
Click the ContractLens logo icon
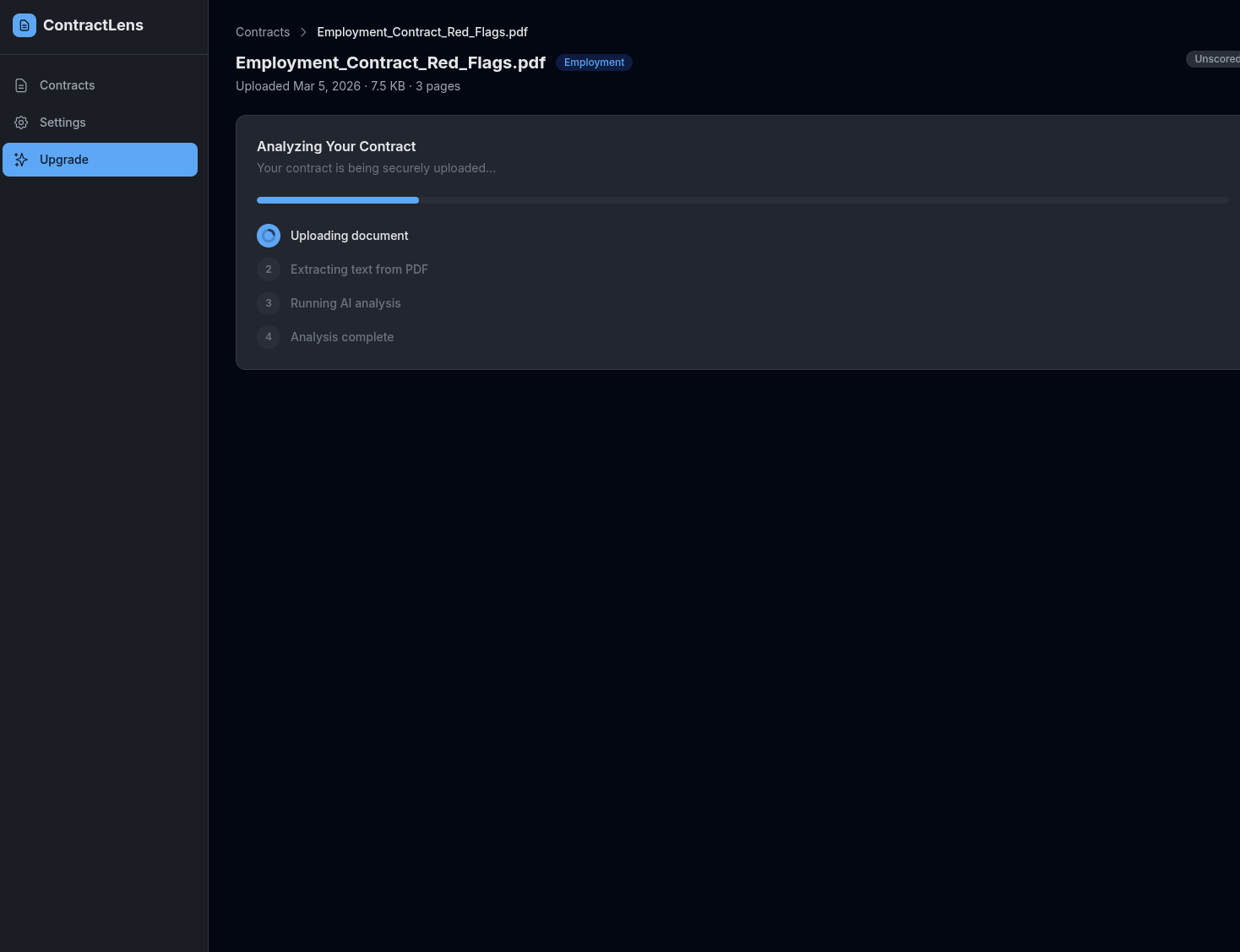[24, 25]
